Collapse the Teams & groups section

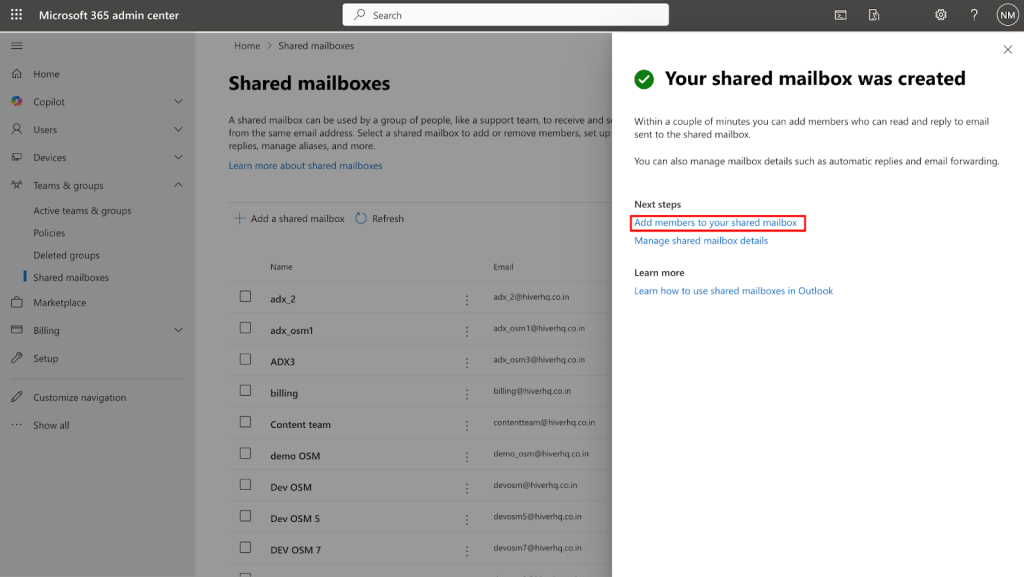[178, 184]
